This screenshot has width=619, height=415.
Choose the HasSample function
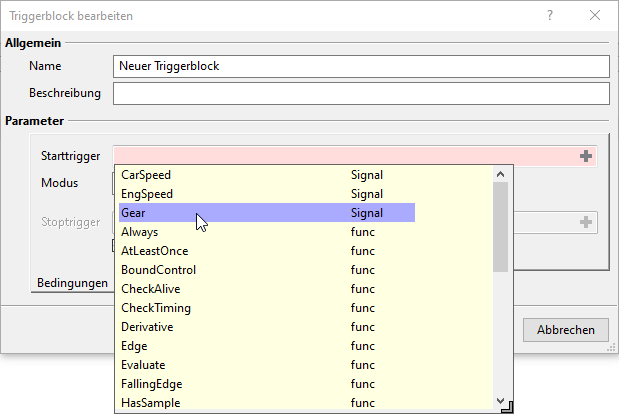click(267, 402)
